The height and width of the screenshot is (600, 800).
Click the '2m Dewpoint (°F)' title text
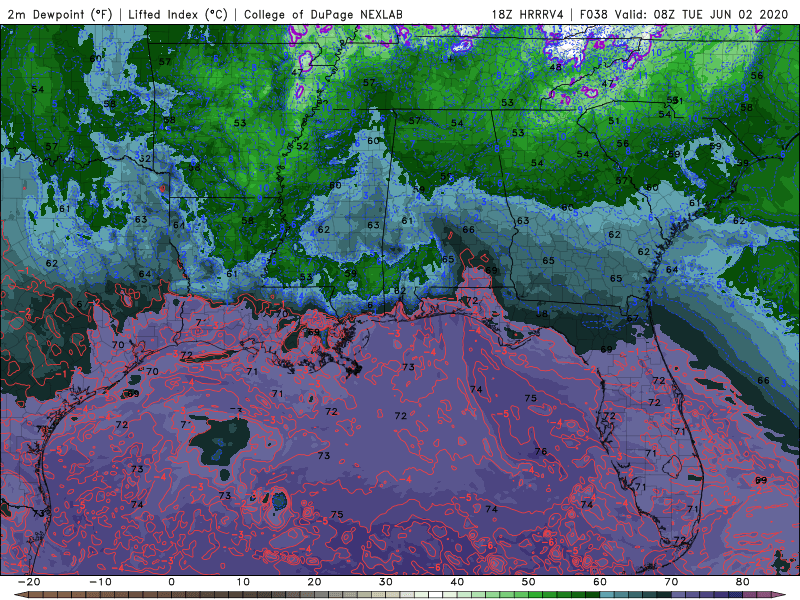(60, 14)
